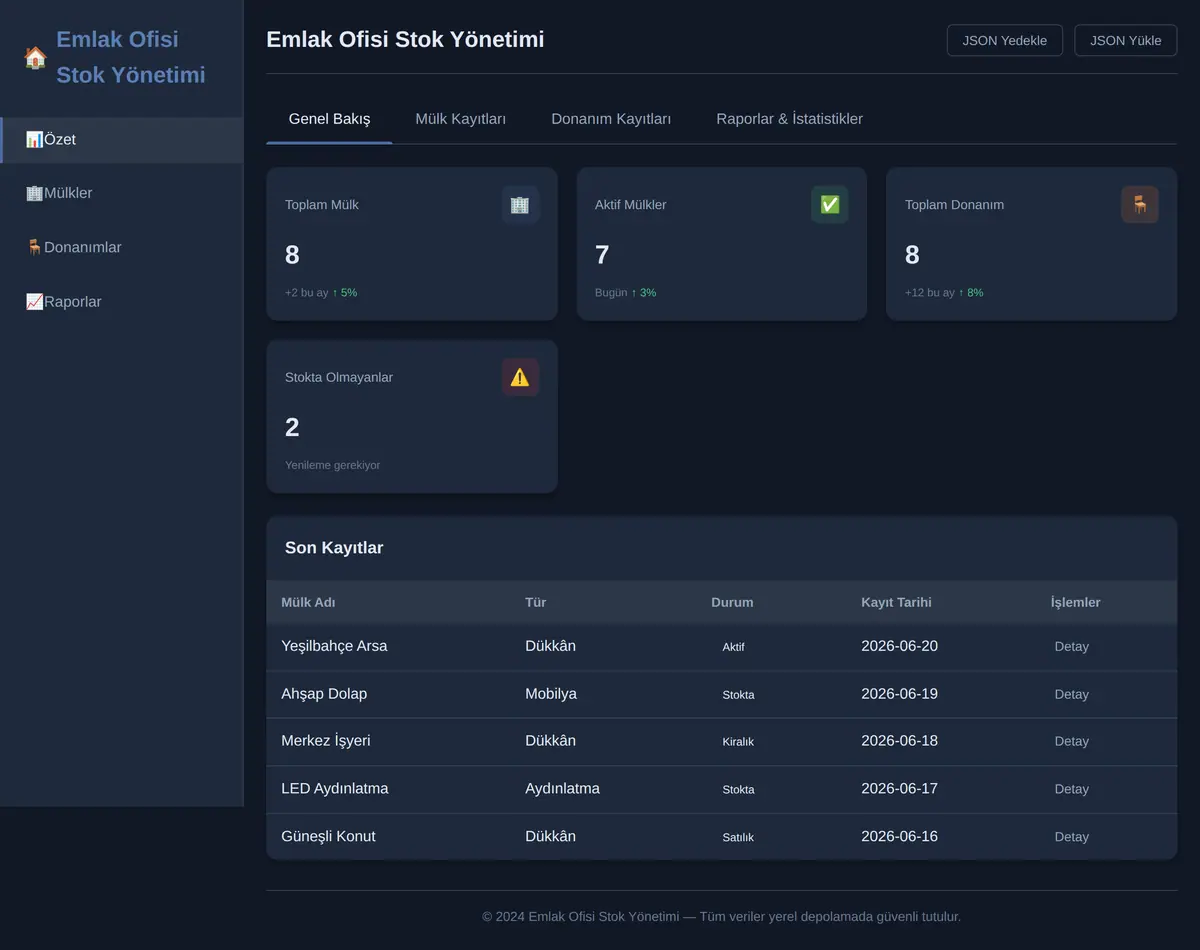Click the Mülk Adı column header
The image size is (1200, 950).
(308, 603)
